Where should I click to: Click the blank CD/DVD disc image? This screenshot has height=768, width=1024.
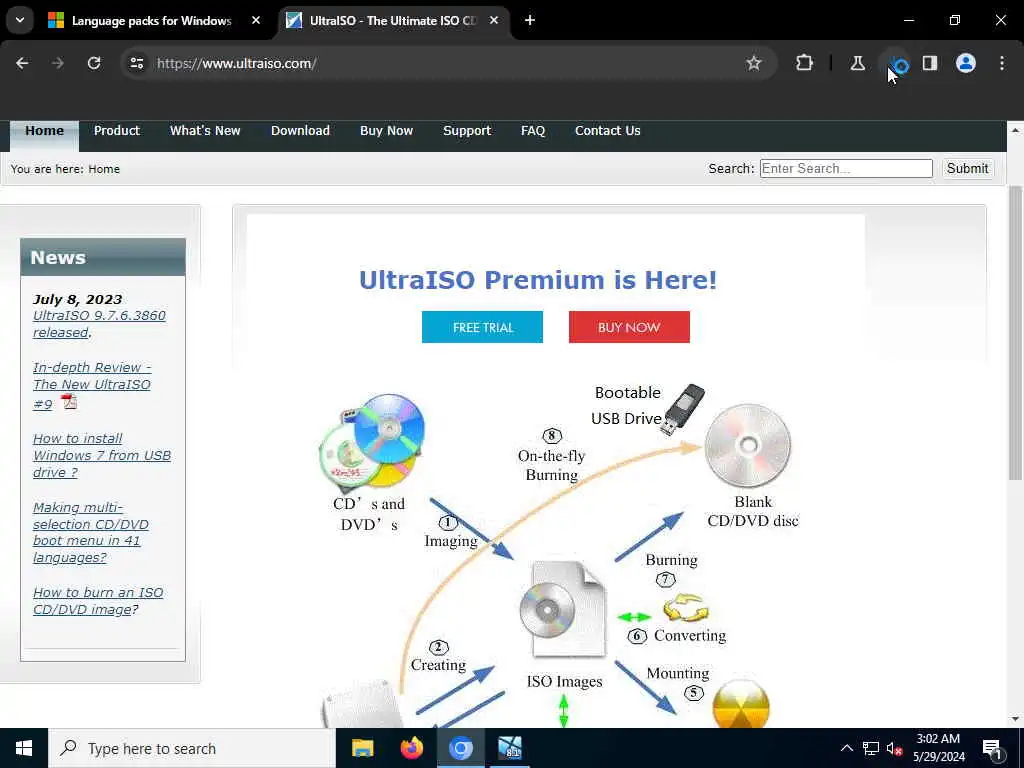[748, 447]
